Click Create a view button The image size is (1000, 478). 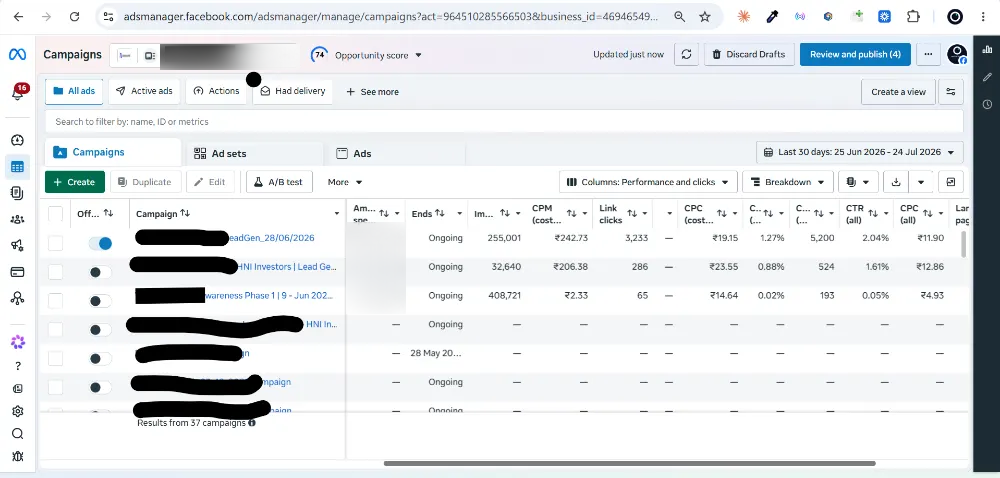[x=898, y=92]
